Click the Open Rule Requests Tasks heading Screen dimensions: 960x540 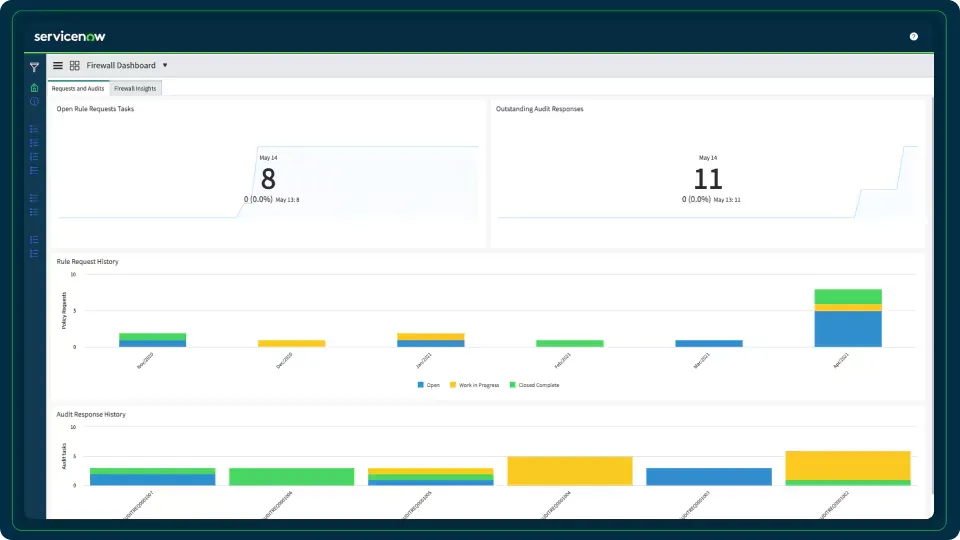click(95, 109)
